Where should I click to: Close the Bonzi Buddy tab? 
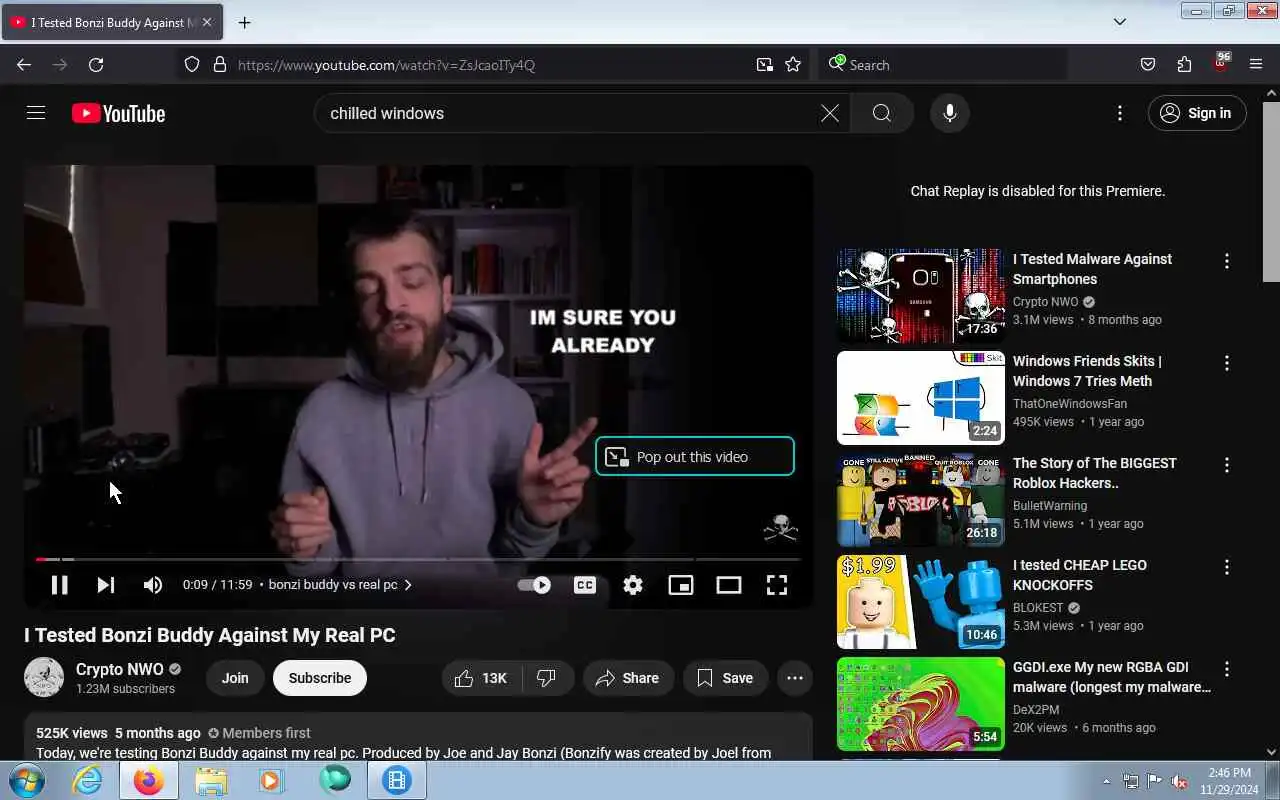tap(207, 22)
